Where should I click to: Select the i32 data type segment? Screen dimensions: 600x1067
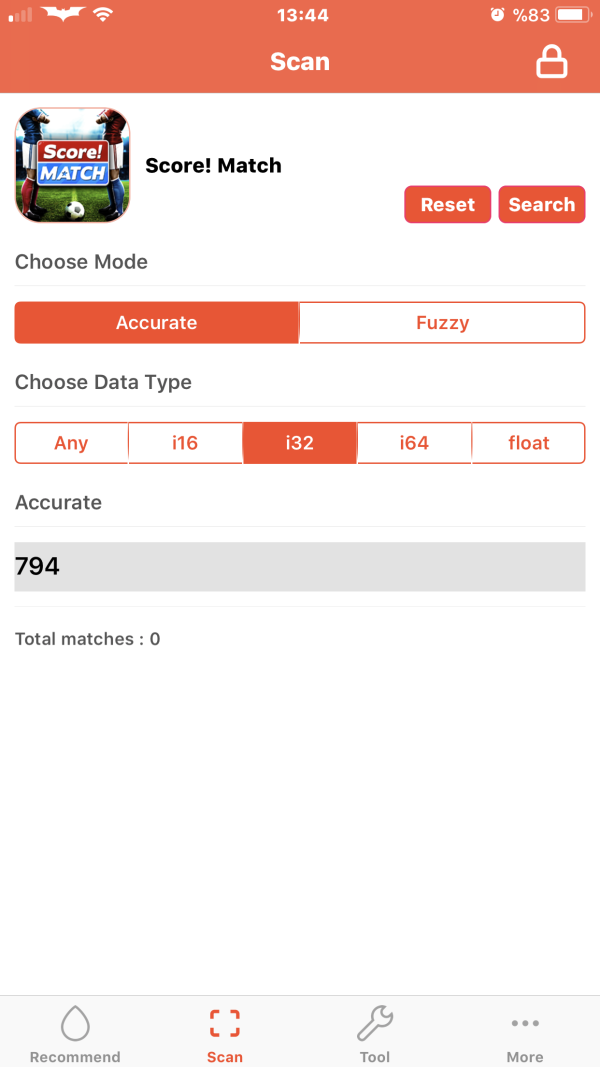pyautogui.click(x=299, y=442)
